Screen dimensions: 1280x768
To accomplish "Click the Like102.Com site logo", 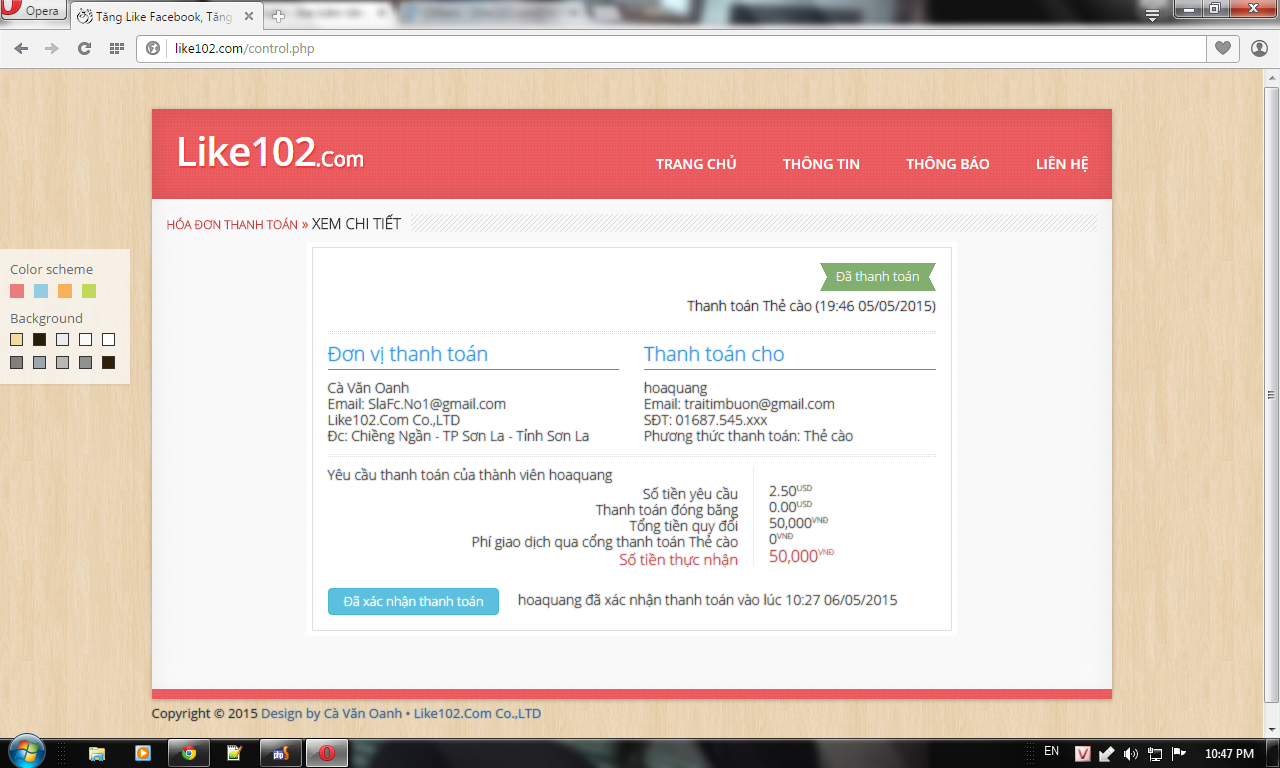I will tap(270, 153).
